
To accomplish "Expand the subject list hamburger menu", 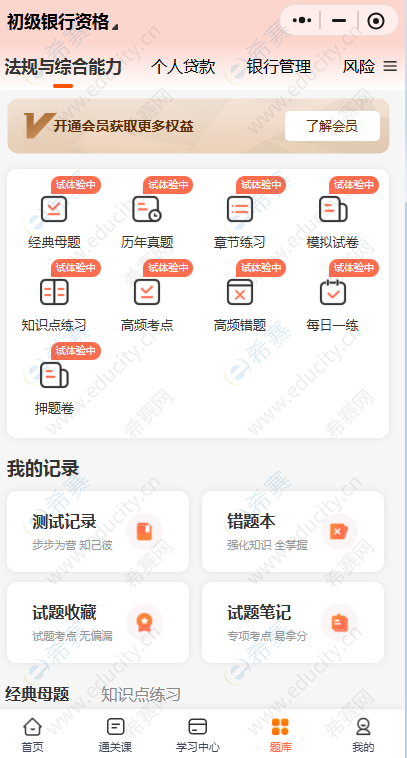I will click(x=390, y=66).
